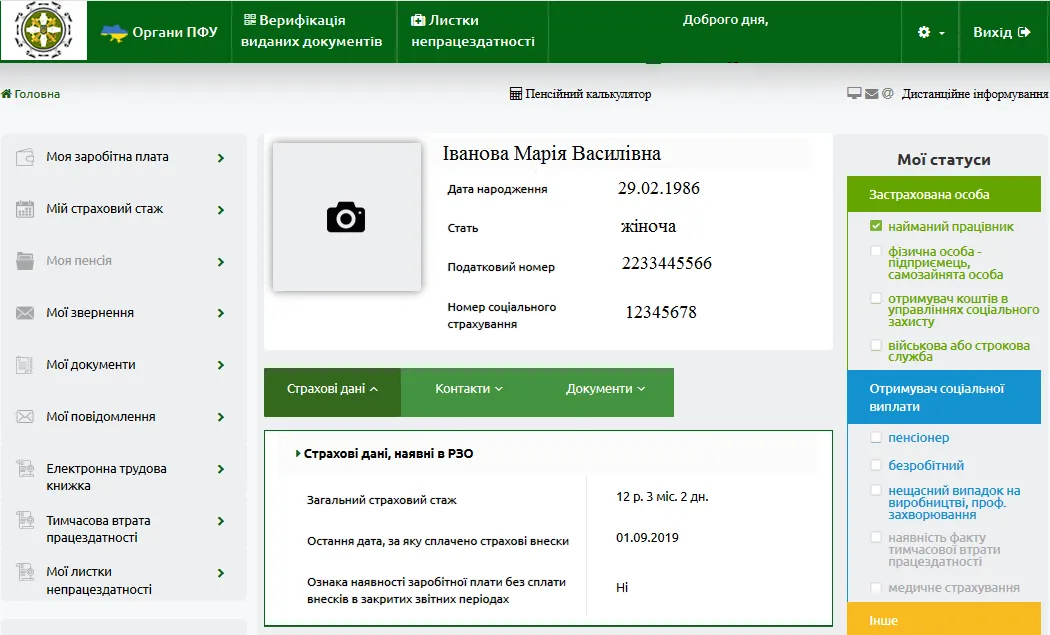Screen dimensions: 1050x635
Task: Click the grid icon in Верифікація виданих документів
Action: coord(250,20)
